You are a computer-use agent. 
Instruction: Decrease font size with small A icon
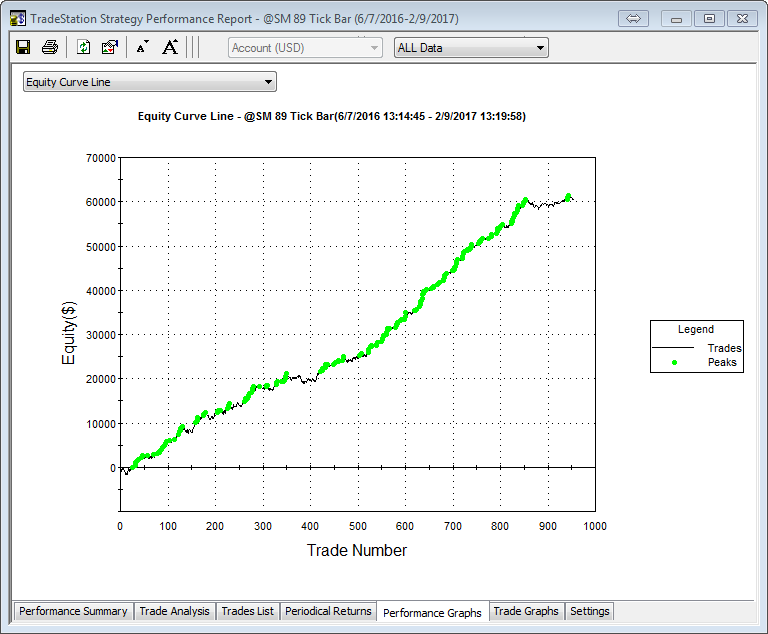point(142,47)
